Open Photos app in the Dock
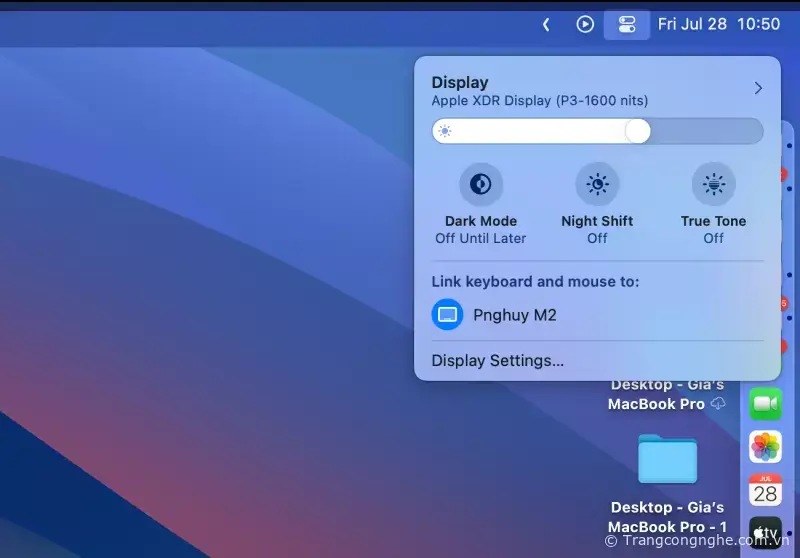 765,447
